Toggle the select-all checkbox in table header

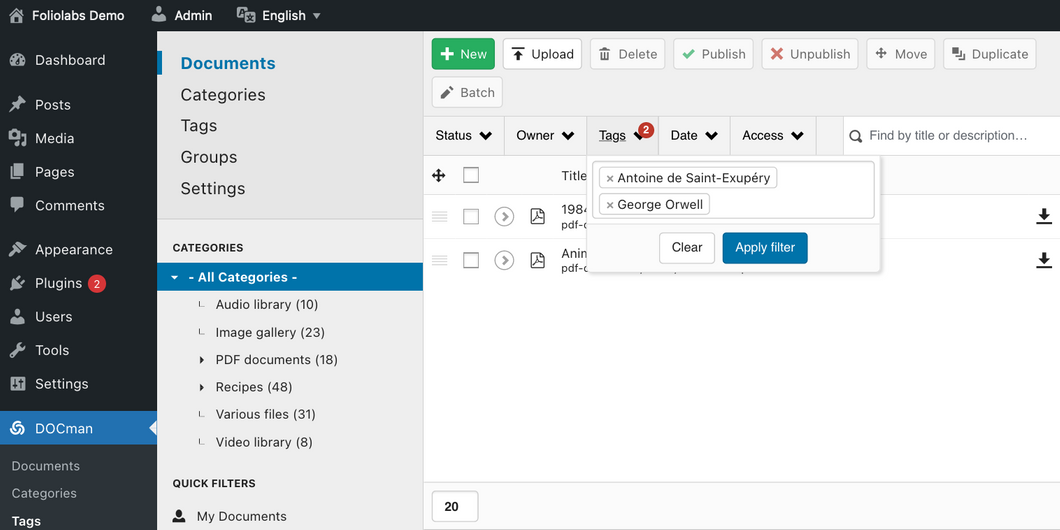(x=471, y=175)
